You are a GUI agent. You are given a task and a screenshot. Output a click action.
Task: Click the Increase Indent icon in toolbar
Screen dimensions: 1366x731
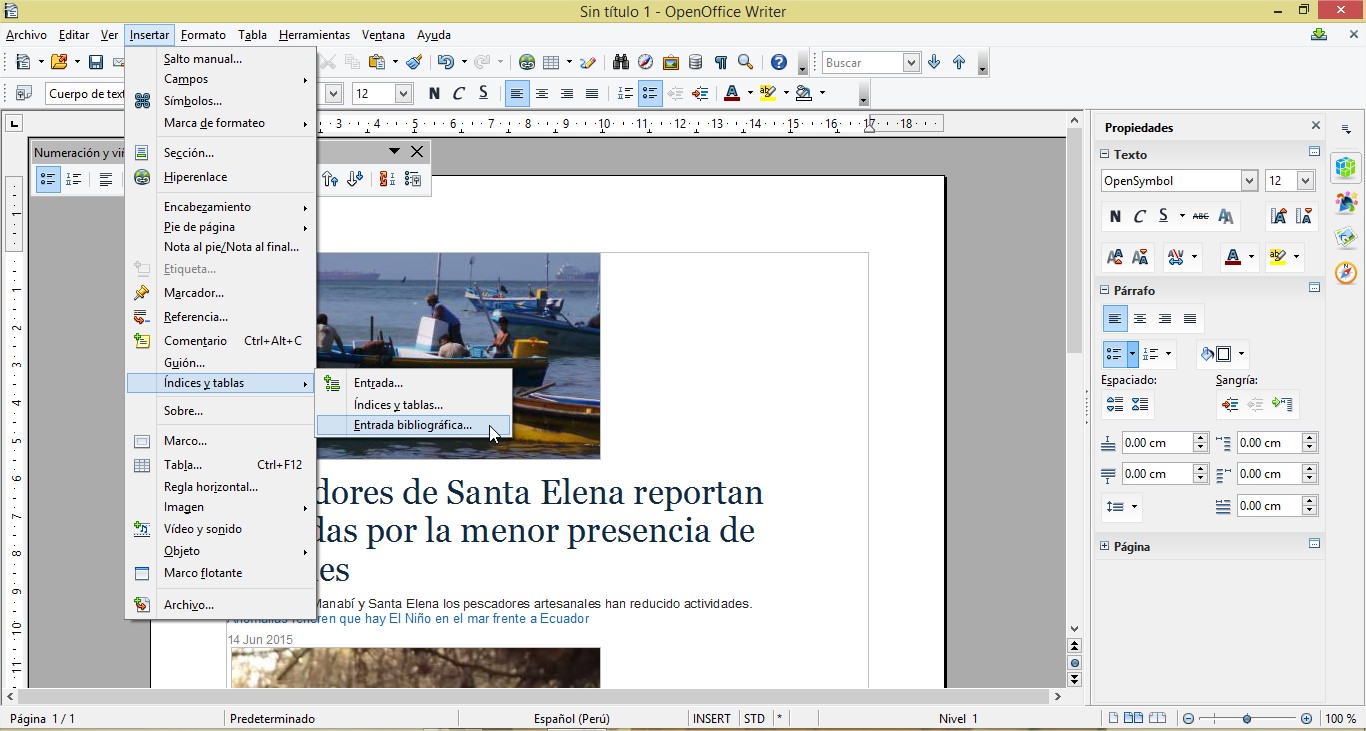pyautogui.click(x=700, y=93)
